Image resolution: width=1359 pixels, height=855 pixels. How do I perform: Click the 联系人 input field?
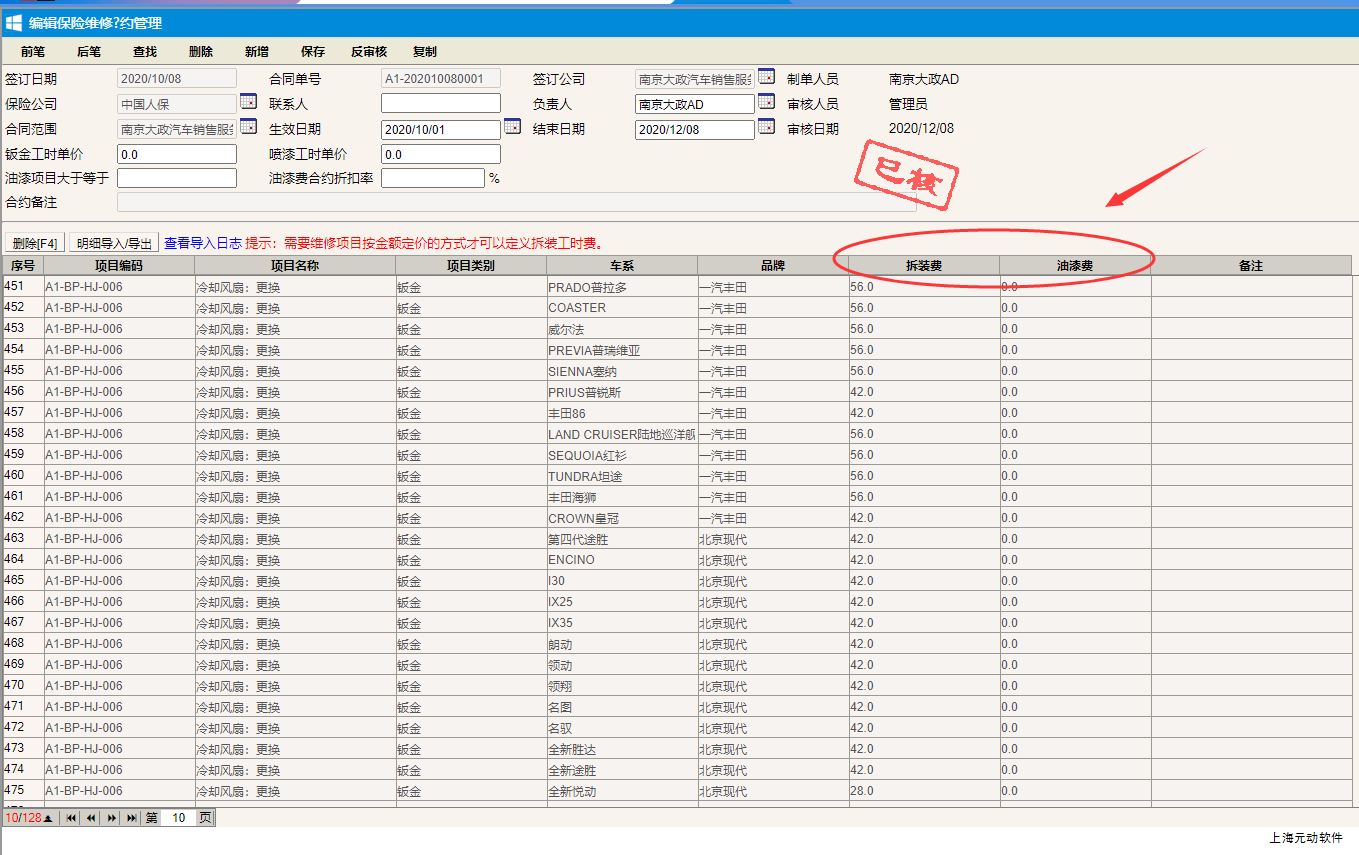coord(441,103)
